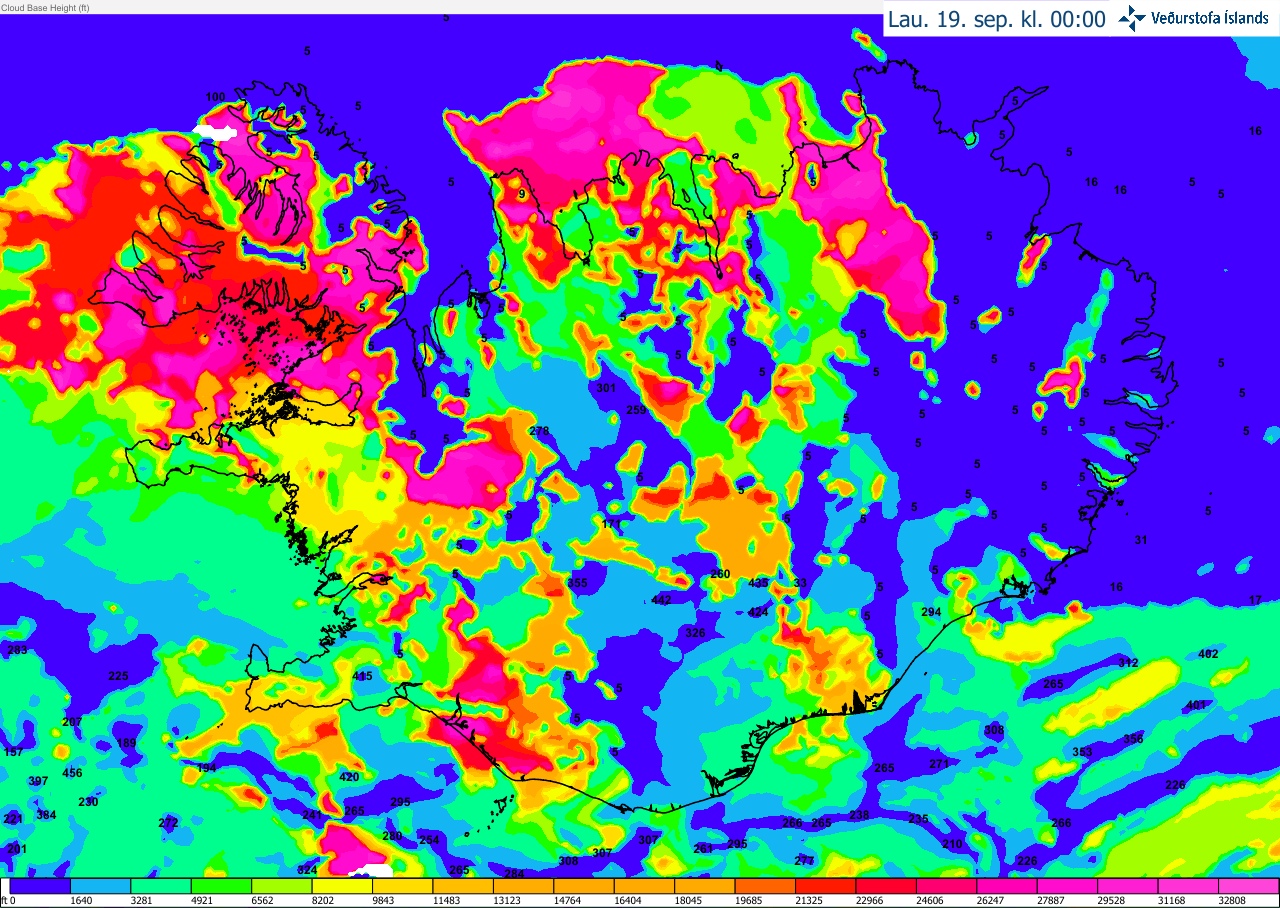Screen dimensions: 1280x908
Task: Click the 26247 legend value label
Action: pyautogui.click(x=991, y=901)
